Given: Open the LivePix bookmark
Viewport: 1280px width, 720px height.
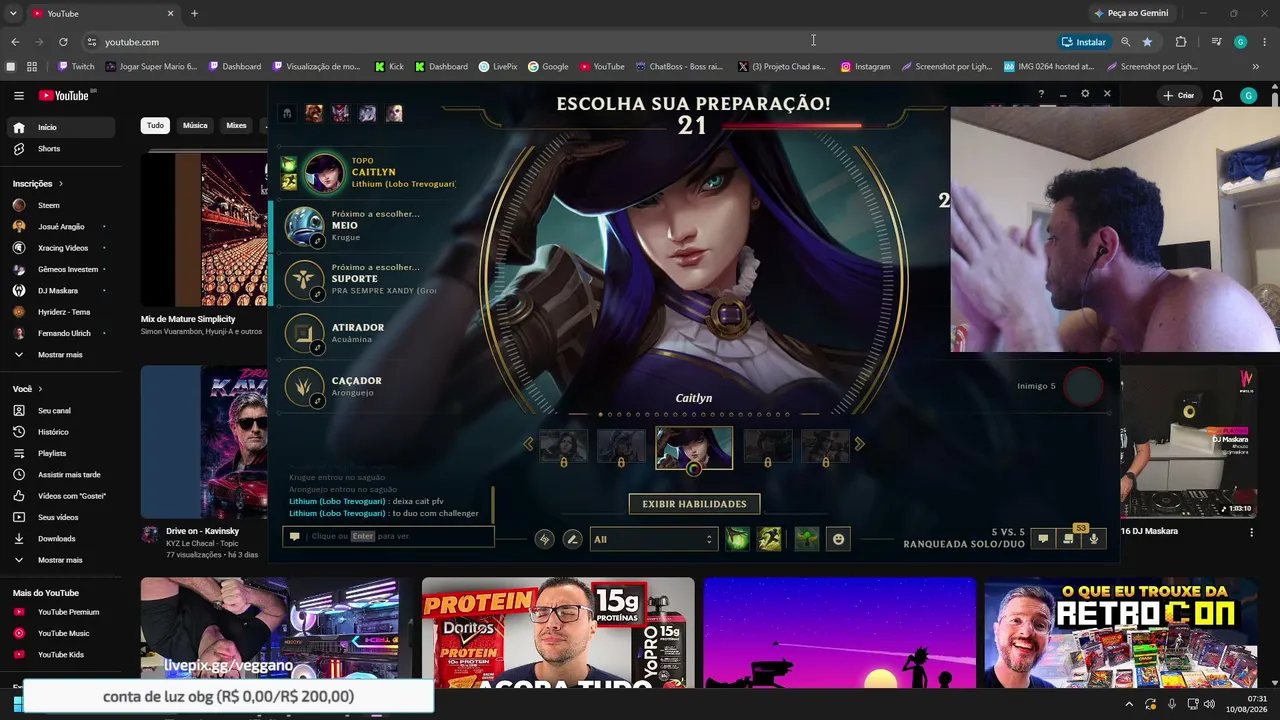Looking at the screenshot, I should pyautogui.click(x=498, y=67).
